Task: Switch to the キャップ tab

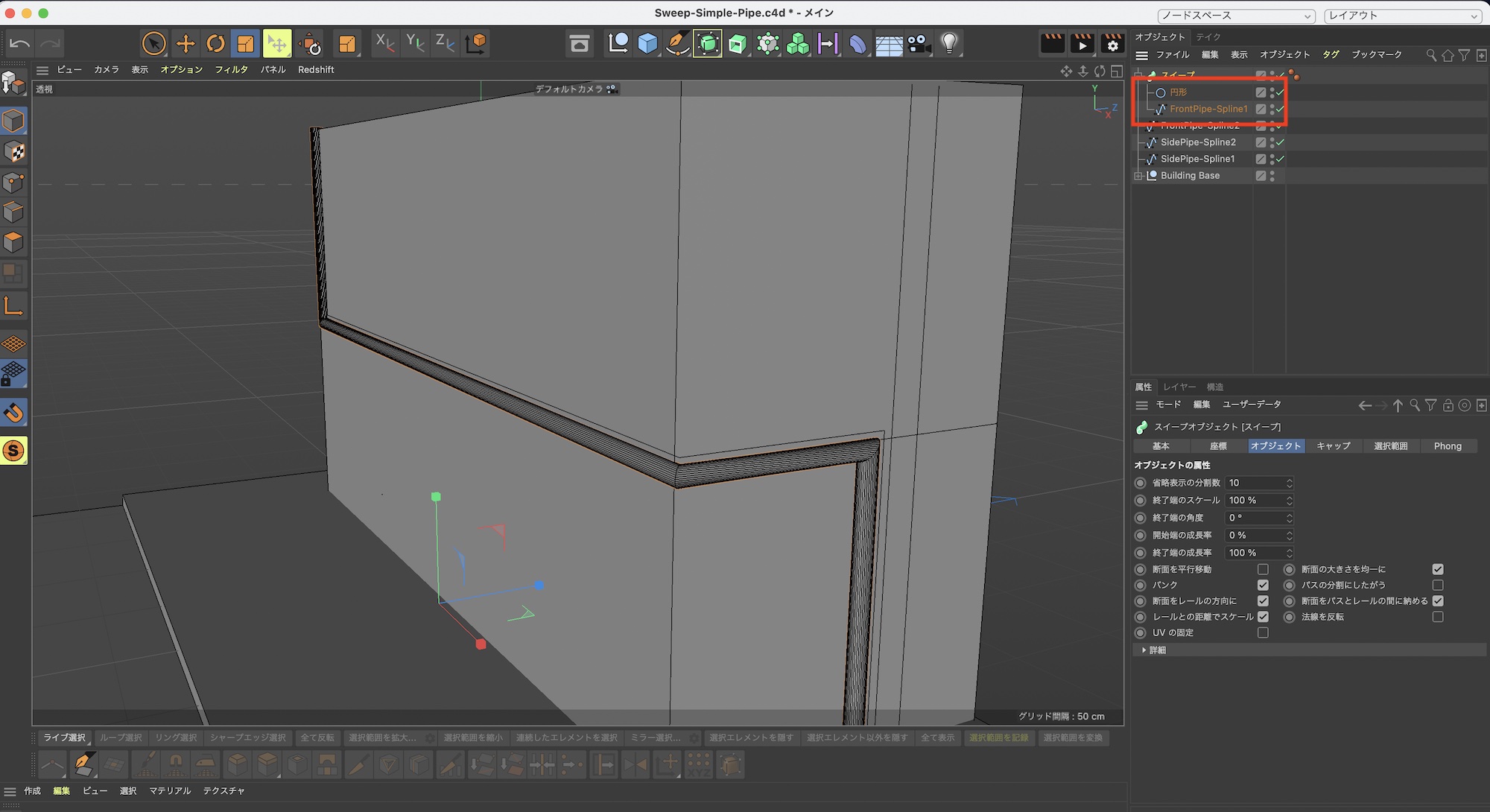Action: point(1333,446)
